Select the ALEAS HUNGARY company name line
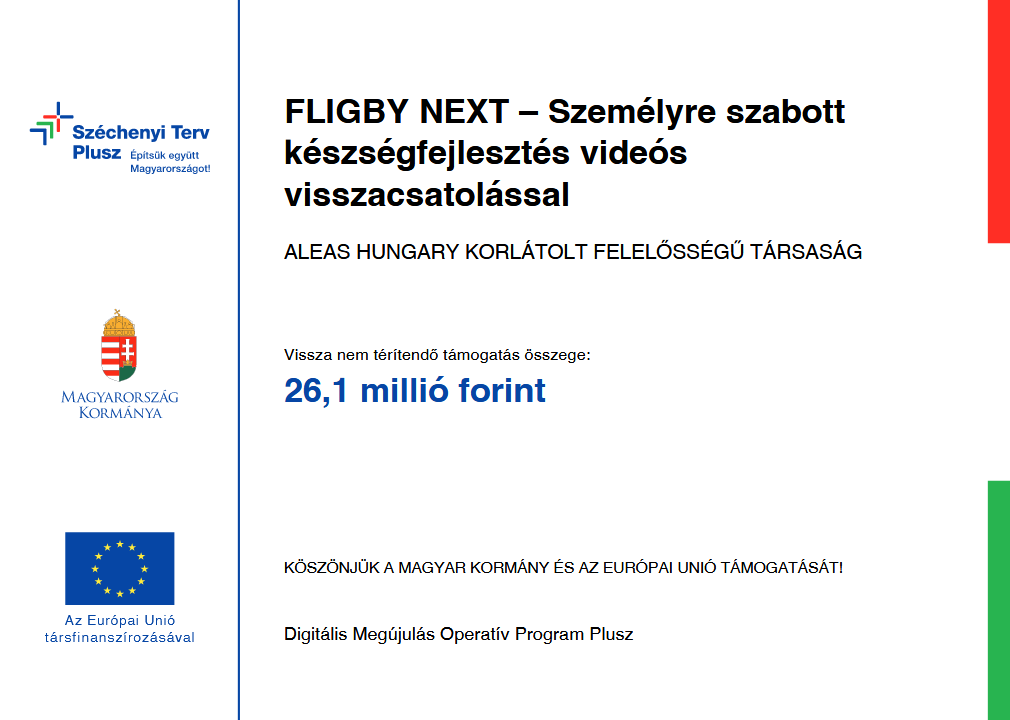The height and width of the screenshot is (720, 1010). coord(573,252)
